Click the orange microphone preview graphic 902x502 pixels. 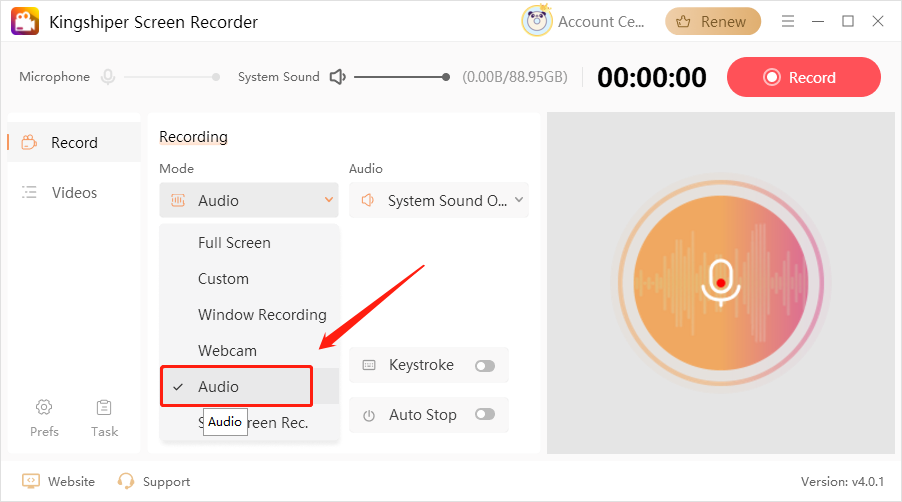[x=721, y=283]
